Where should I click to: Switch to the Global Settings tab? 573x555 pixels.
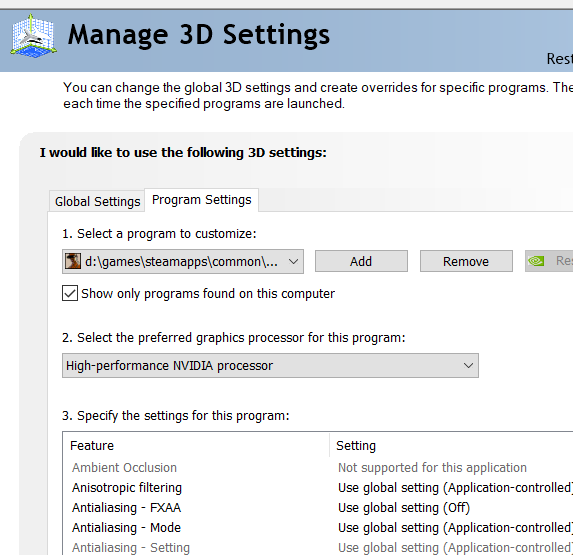97,202
